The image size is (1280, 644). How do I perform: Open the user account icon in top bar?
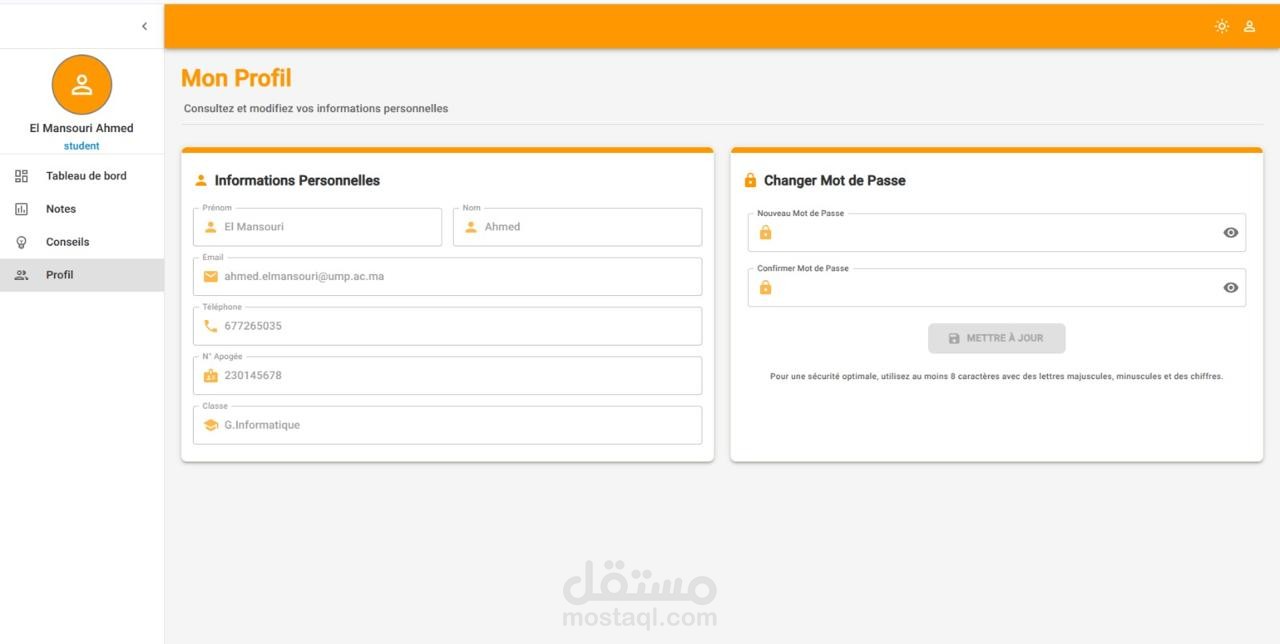coord(1249,26)
